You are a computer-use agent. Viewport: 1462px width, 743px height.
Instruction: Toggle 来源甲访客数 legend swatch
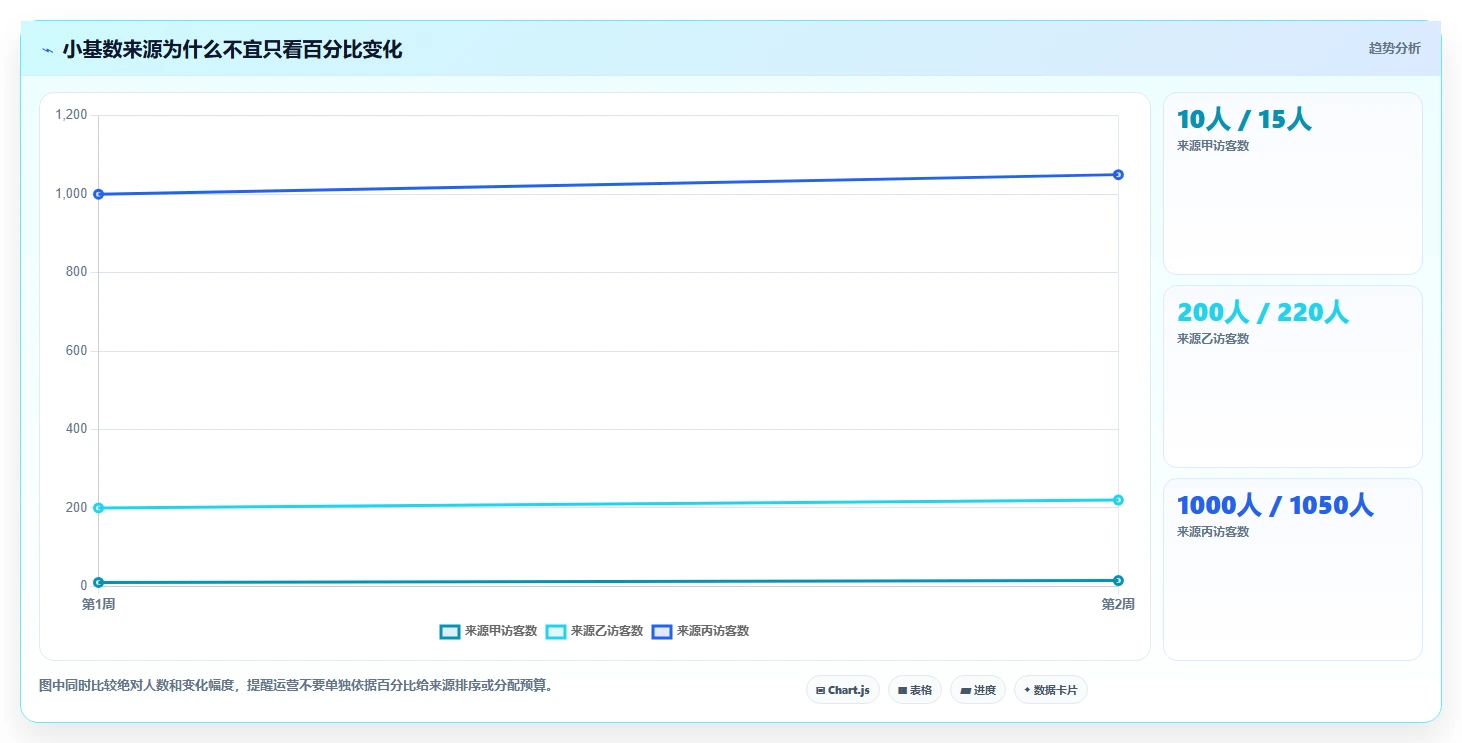(x=450, y=632)
